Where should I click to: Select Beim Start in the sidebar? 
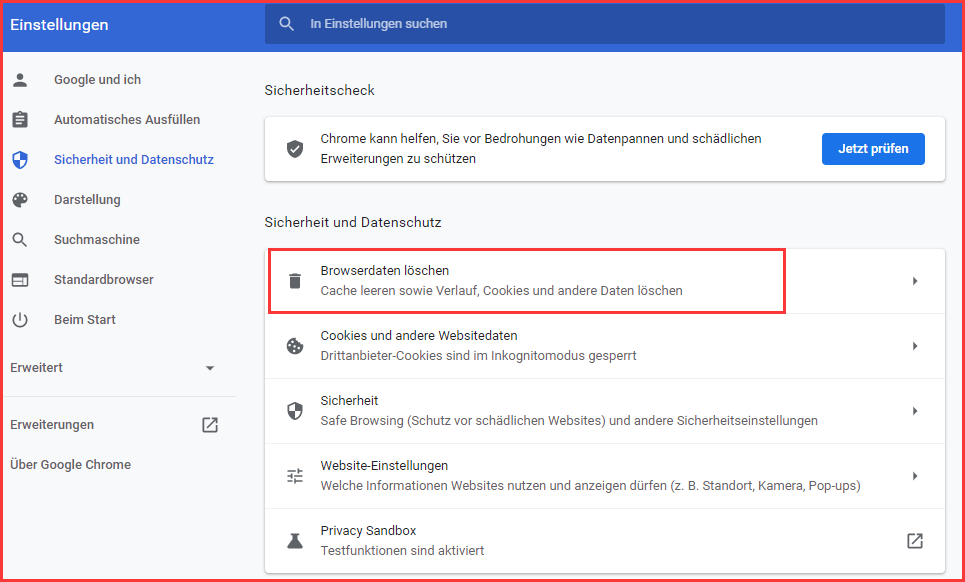[x=82, y=319]
